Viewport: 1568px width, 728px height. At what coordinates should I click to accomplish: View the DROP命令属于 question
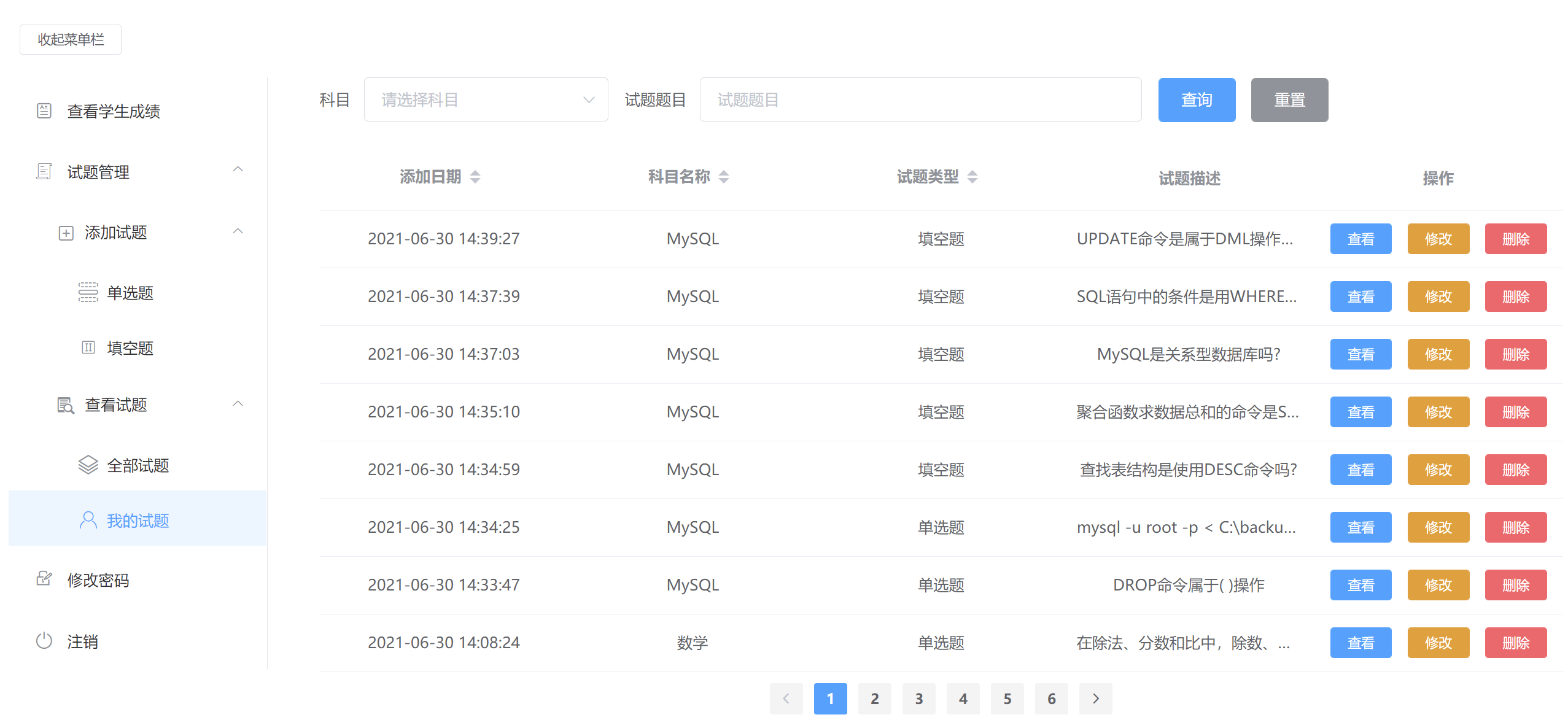(x=1361, y=585)
